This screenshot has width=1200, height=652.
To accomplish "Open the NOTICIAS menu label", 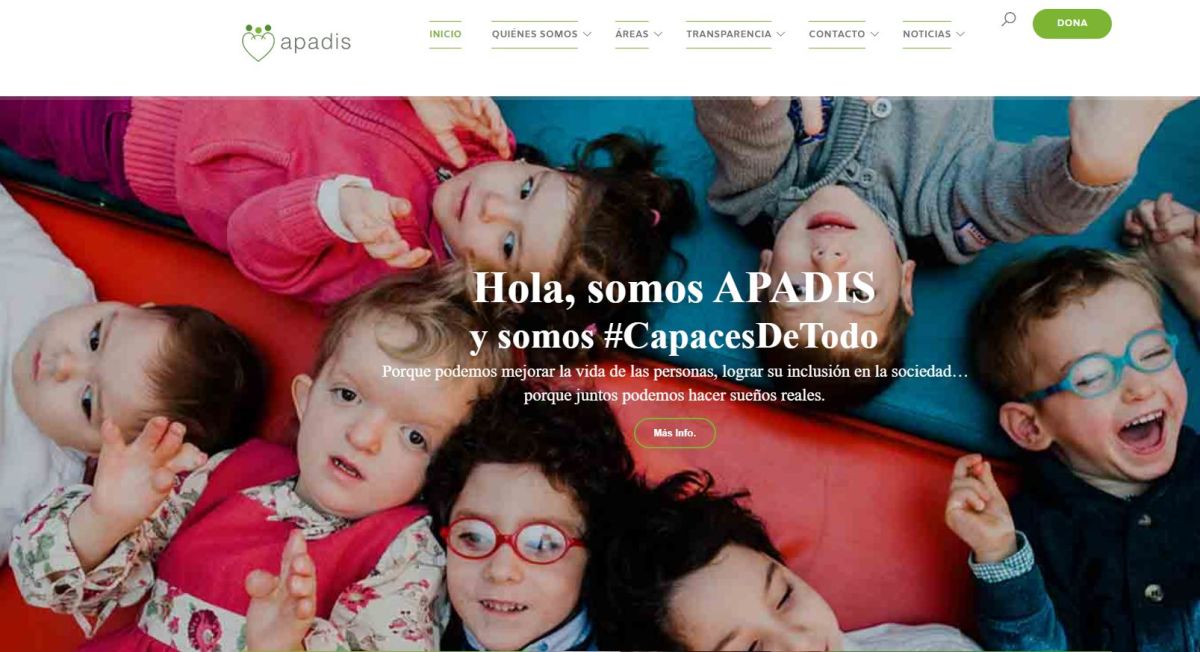I will coord(927,34).
